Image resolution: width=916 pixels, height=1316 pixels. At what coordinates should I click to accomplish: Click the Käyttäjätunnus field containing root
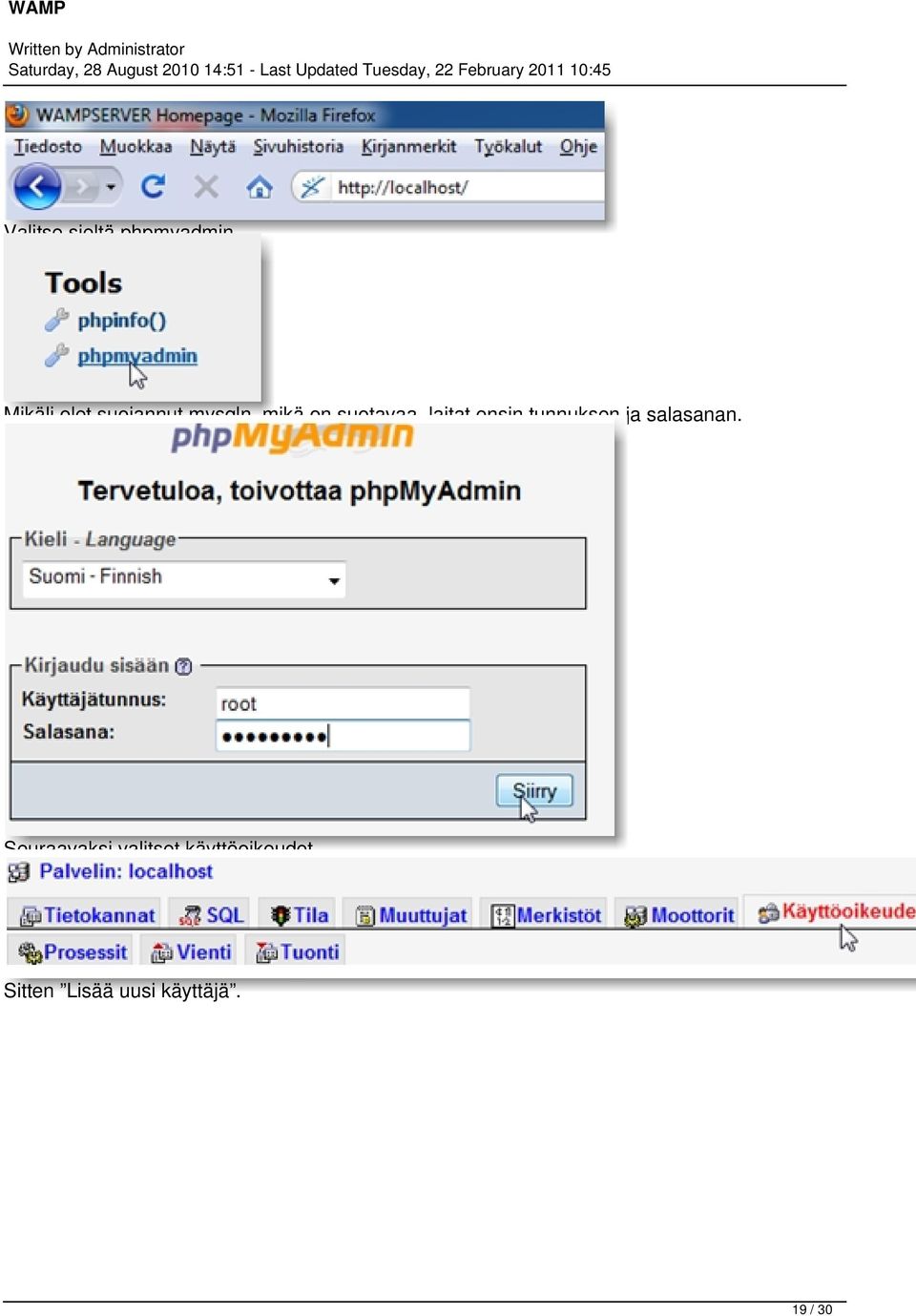pyautogui.click(x=343, y=703)
